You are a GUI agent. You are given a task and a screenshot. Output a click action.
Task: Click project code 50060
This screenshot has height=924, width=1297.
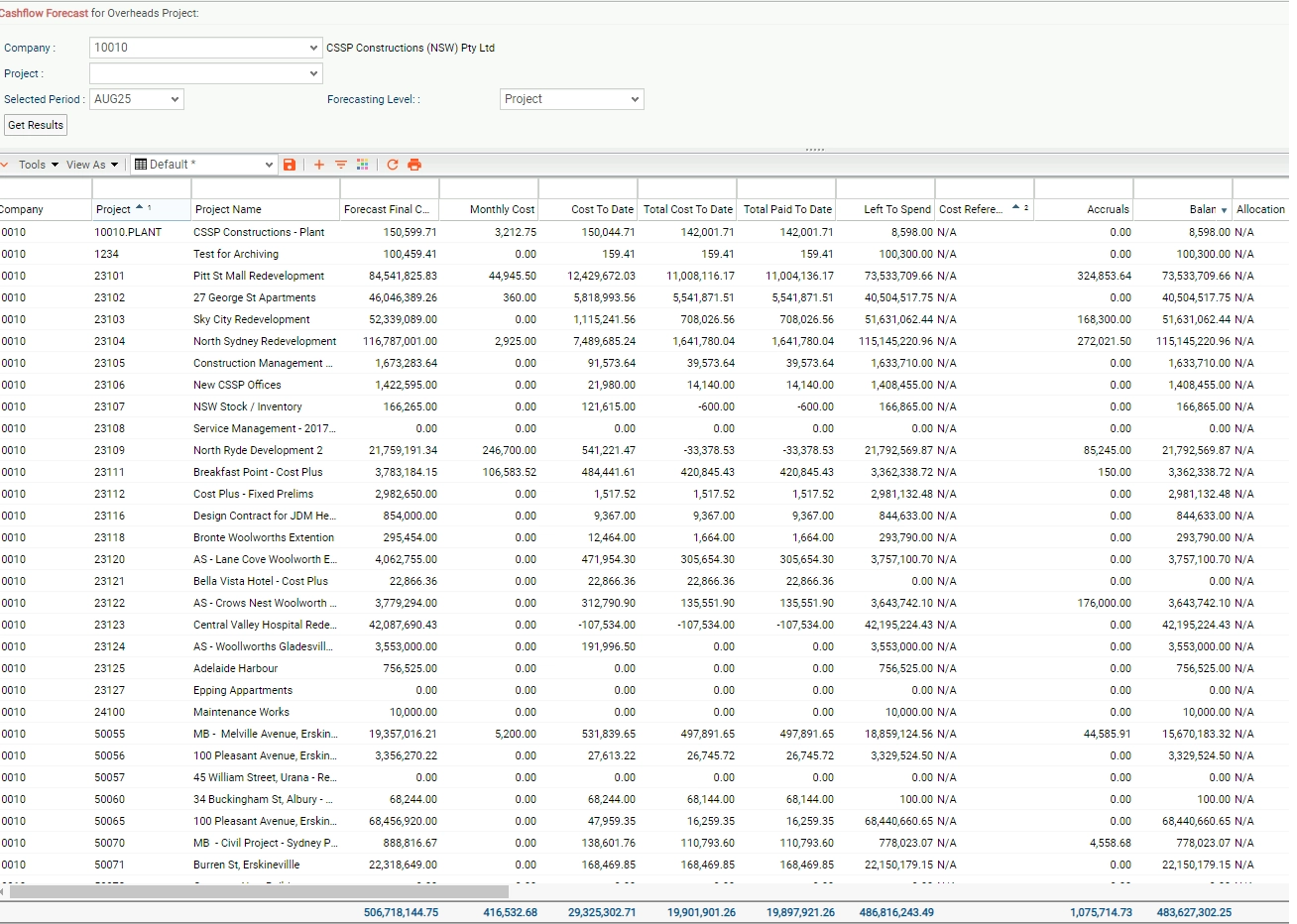(x=110, y=799)
